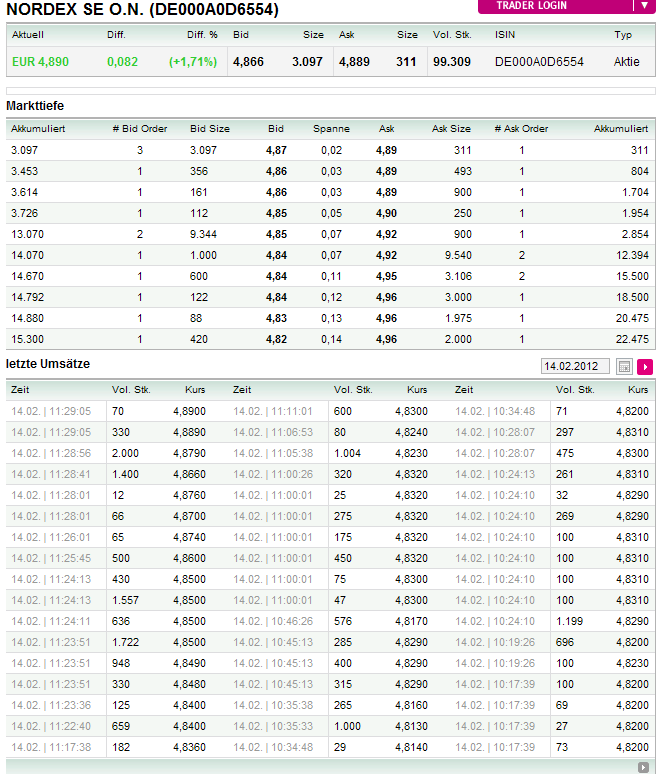Open the calendar date picker icon
The height and width of the screenshot is (774, 659).
(624, 367)
